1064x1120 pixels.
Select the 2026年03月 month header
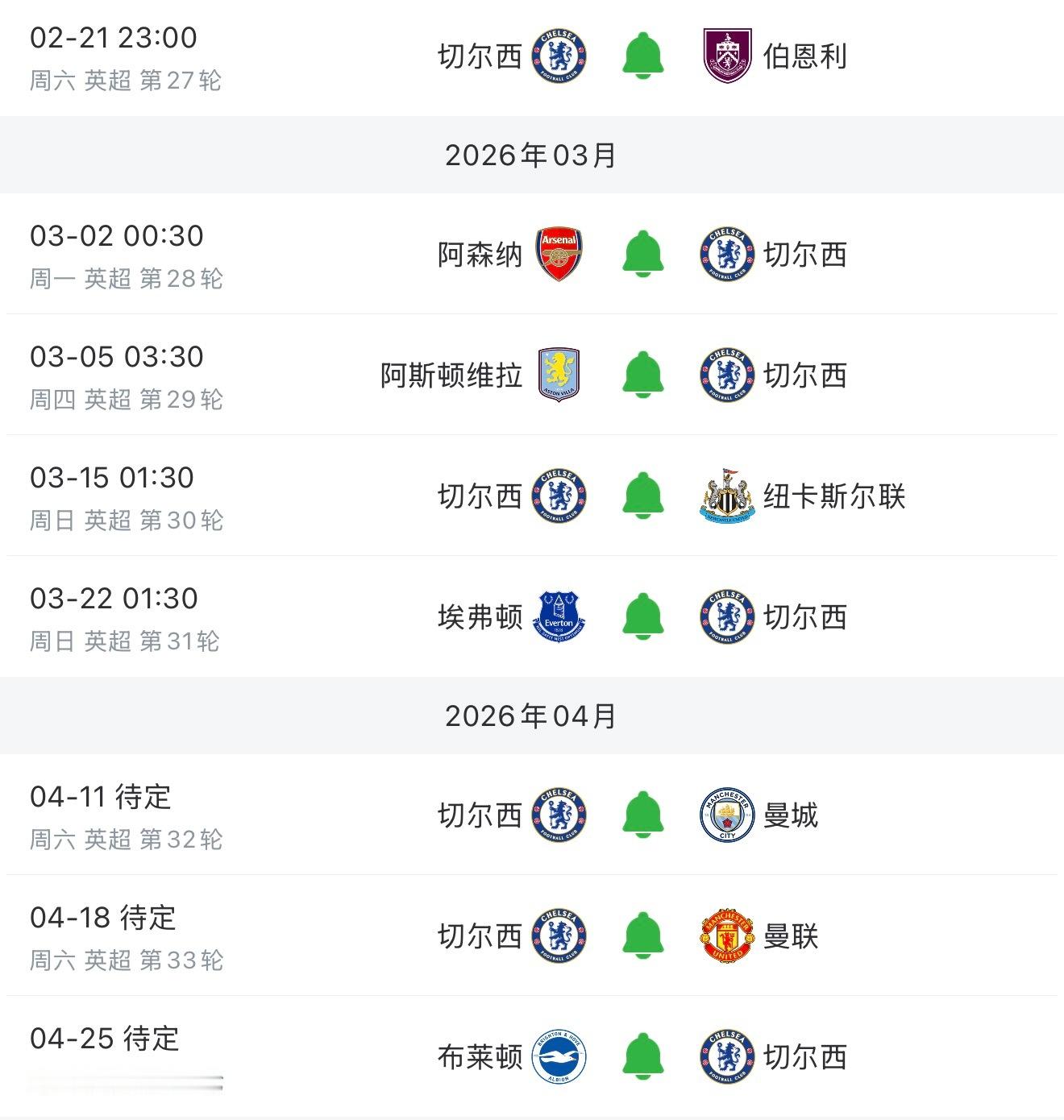coord(531,156)
